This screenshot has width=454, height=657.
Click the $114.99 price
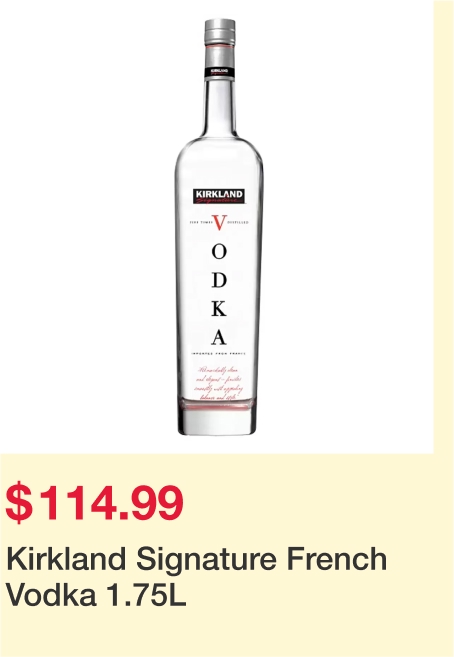(95, 502)
